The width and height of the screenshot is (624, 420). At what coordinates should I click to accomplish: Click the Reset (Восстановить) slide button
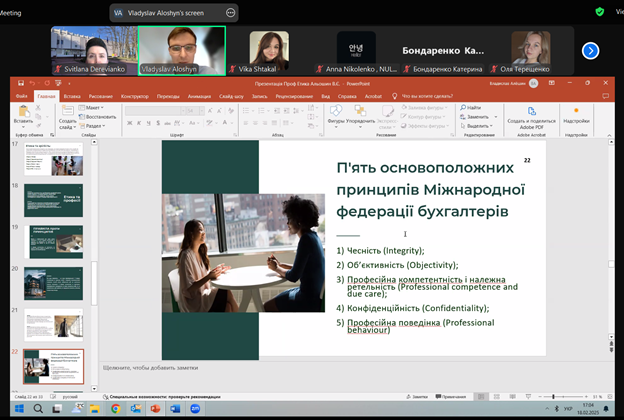(97, 116)
